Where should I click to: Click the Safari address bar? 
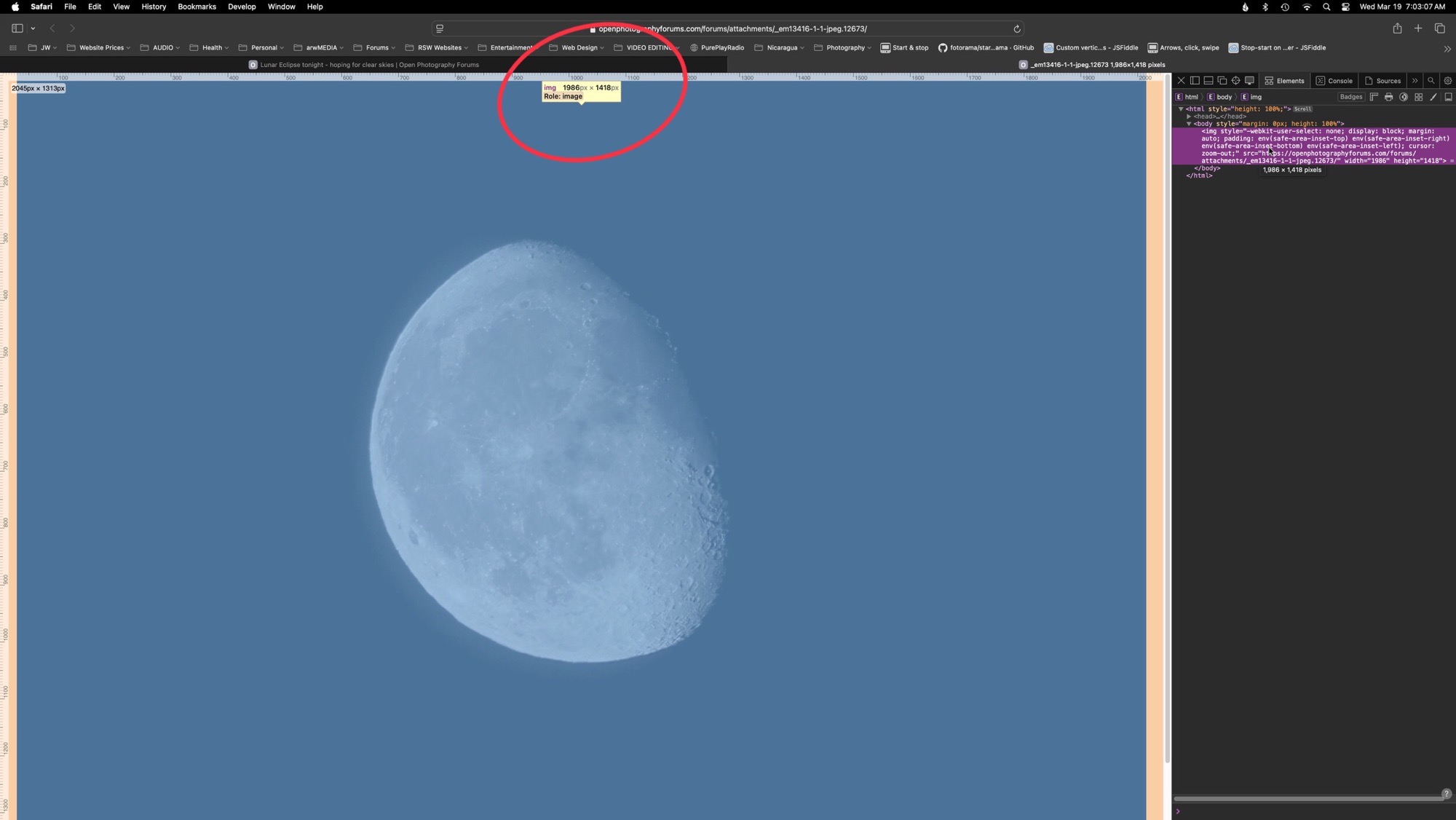tap(728, 28)
